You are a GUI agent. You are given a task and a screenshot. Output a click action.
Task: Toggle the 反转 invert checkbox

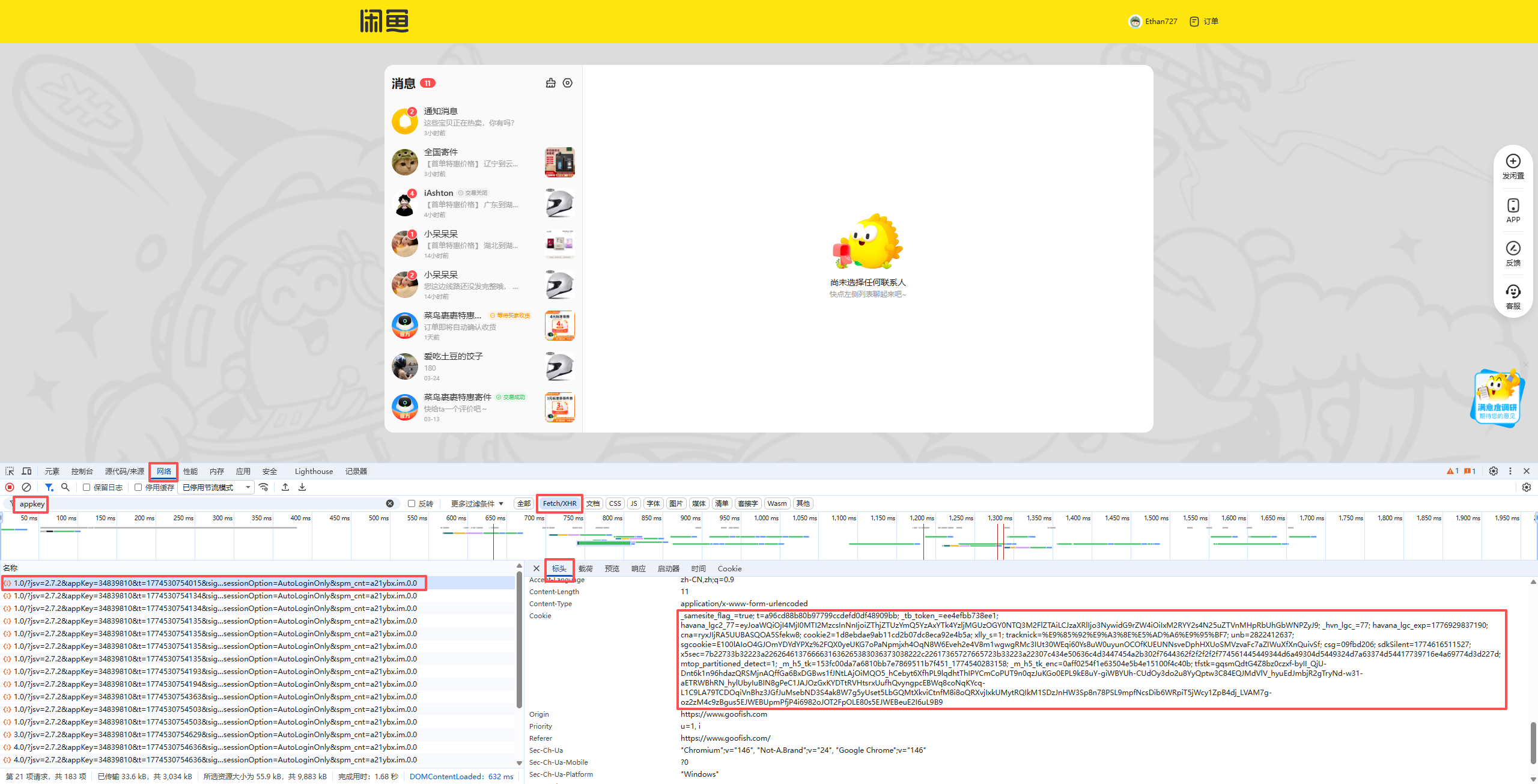pos(412,503)
